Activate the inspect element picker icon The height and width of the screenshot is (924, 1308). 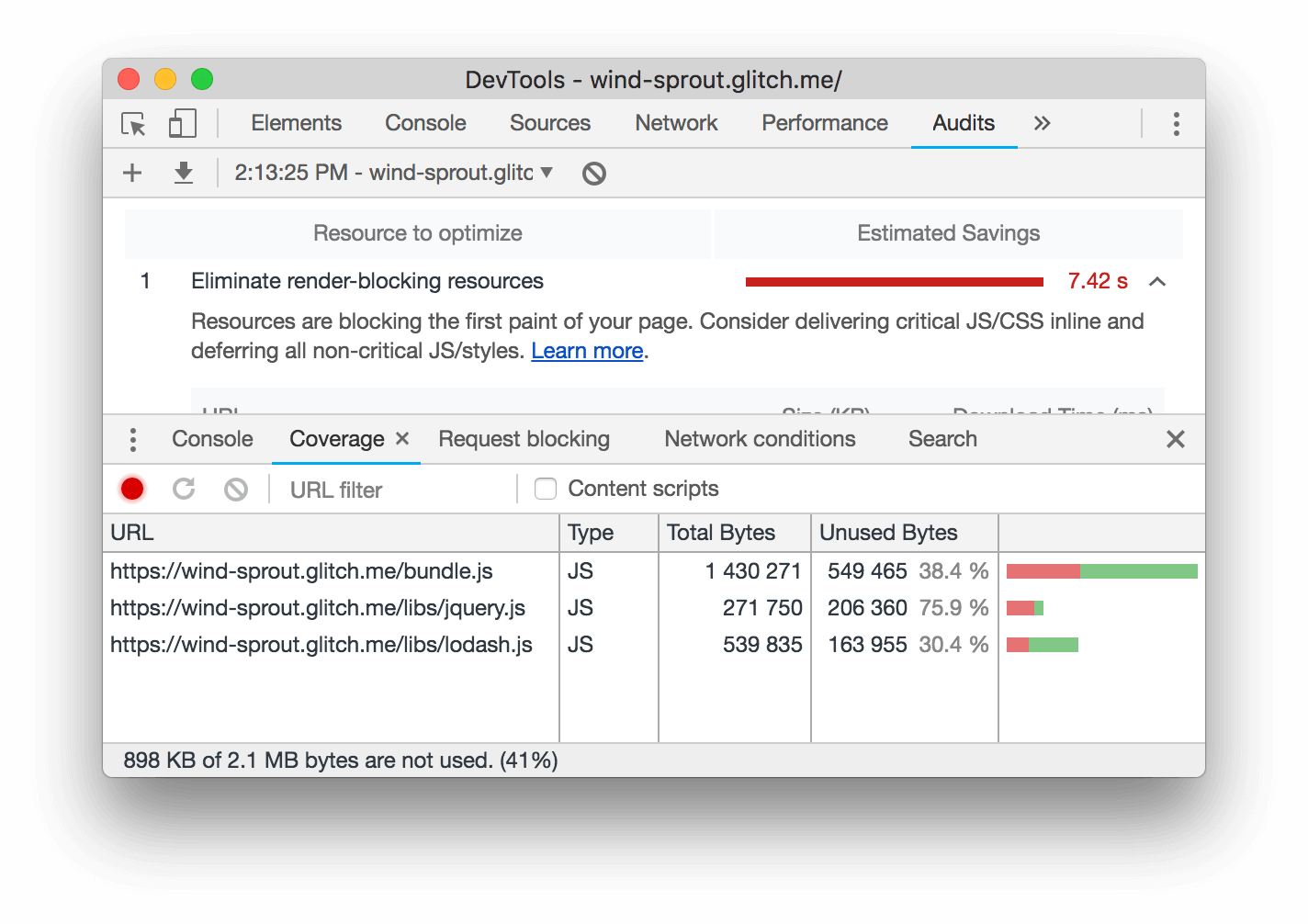[x=133, y=124]
